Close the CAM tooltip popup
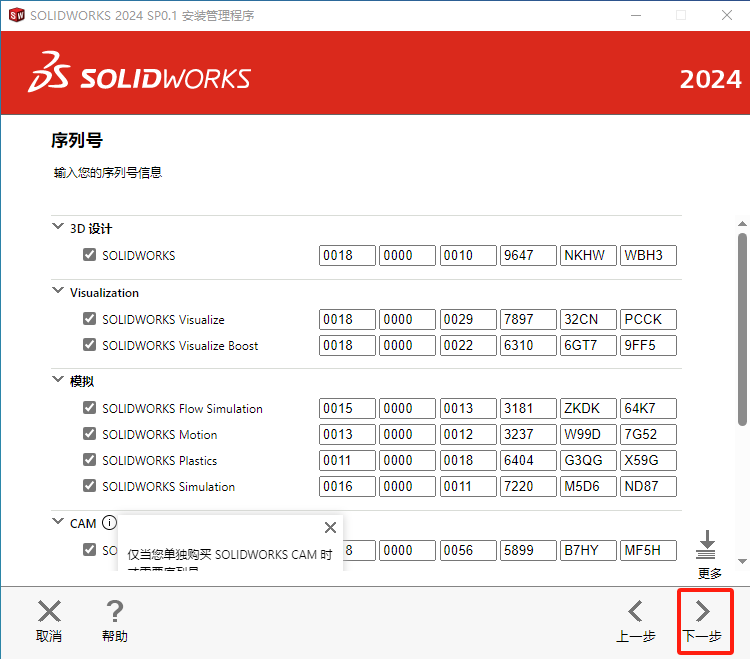The height and width of the screenshot is (659, 750). pyautogui.click(x=330, y=527)
